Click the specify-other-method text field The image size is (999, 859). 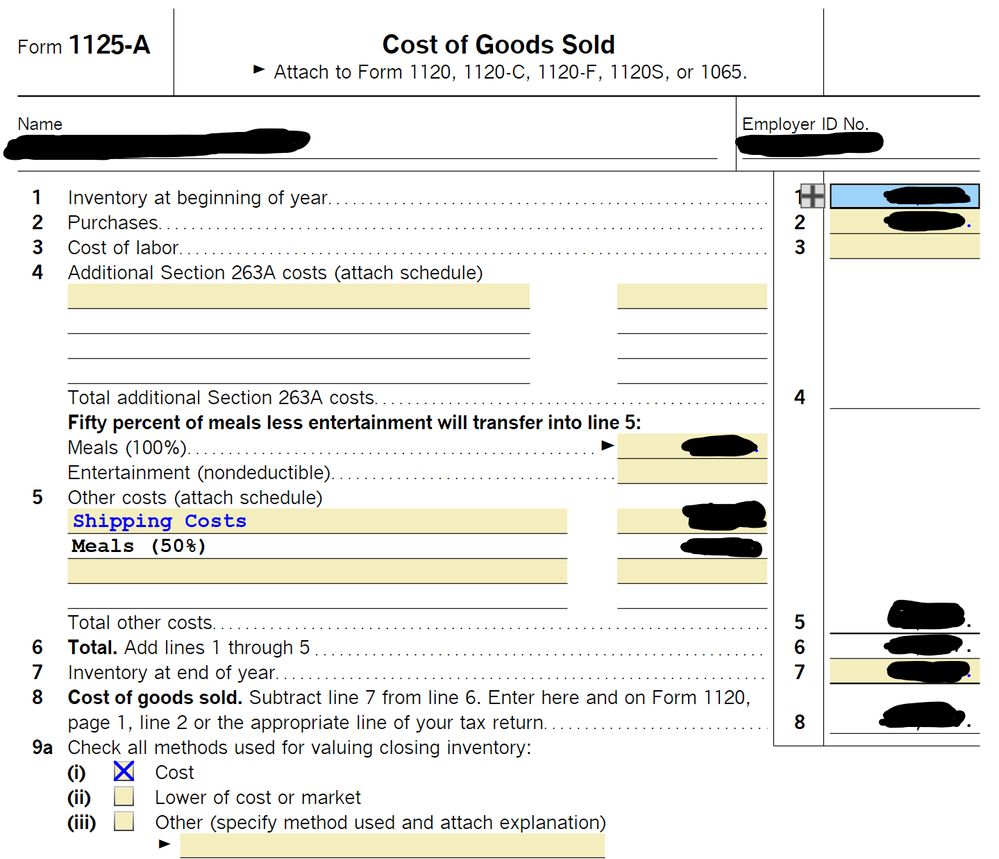pos(391,846)
